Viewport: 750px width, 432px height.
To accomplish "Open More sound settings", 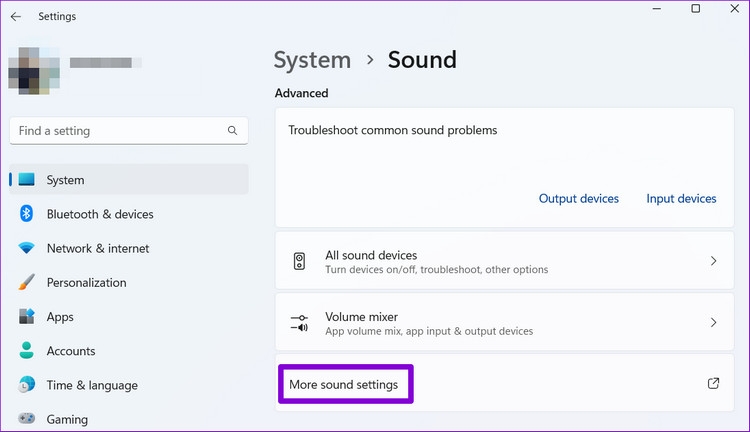I will tap(344, 385).
